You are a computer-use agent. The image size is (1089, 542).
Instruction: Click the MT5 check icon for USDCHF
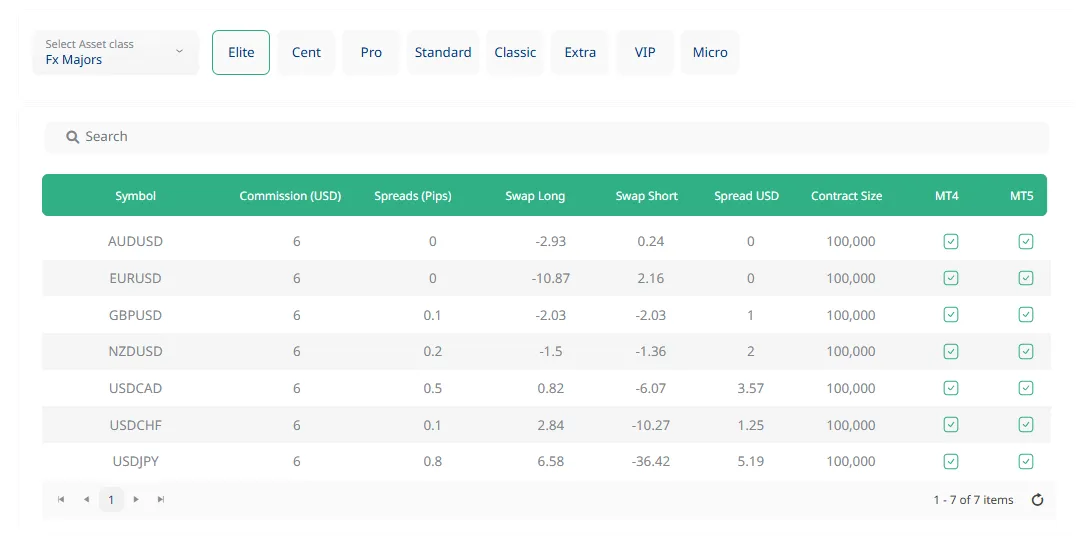(x=1025, y=425)
